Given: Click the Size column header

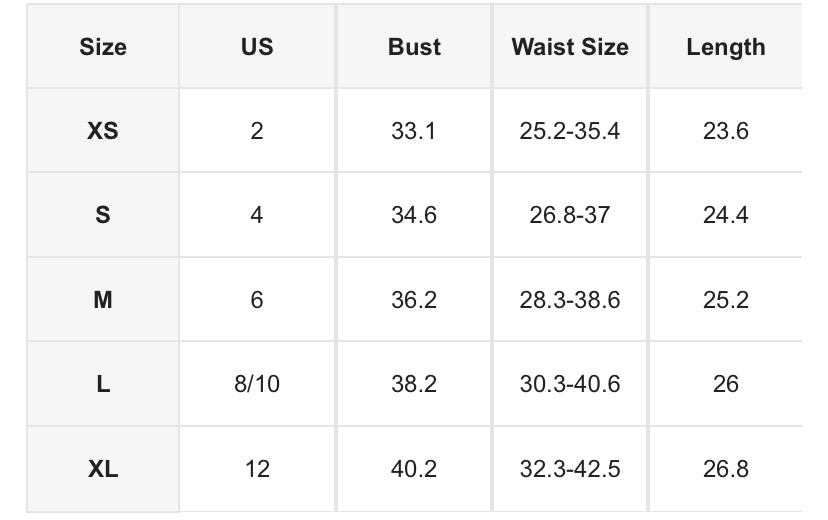Looking at the screenshot, I should 103,47.
